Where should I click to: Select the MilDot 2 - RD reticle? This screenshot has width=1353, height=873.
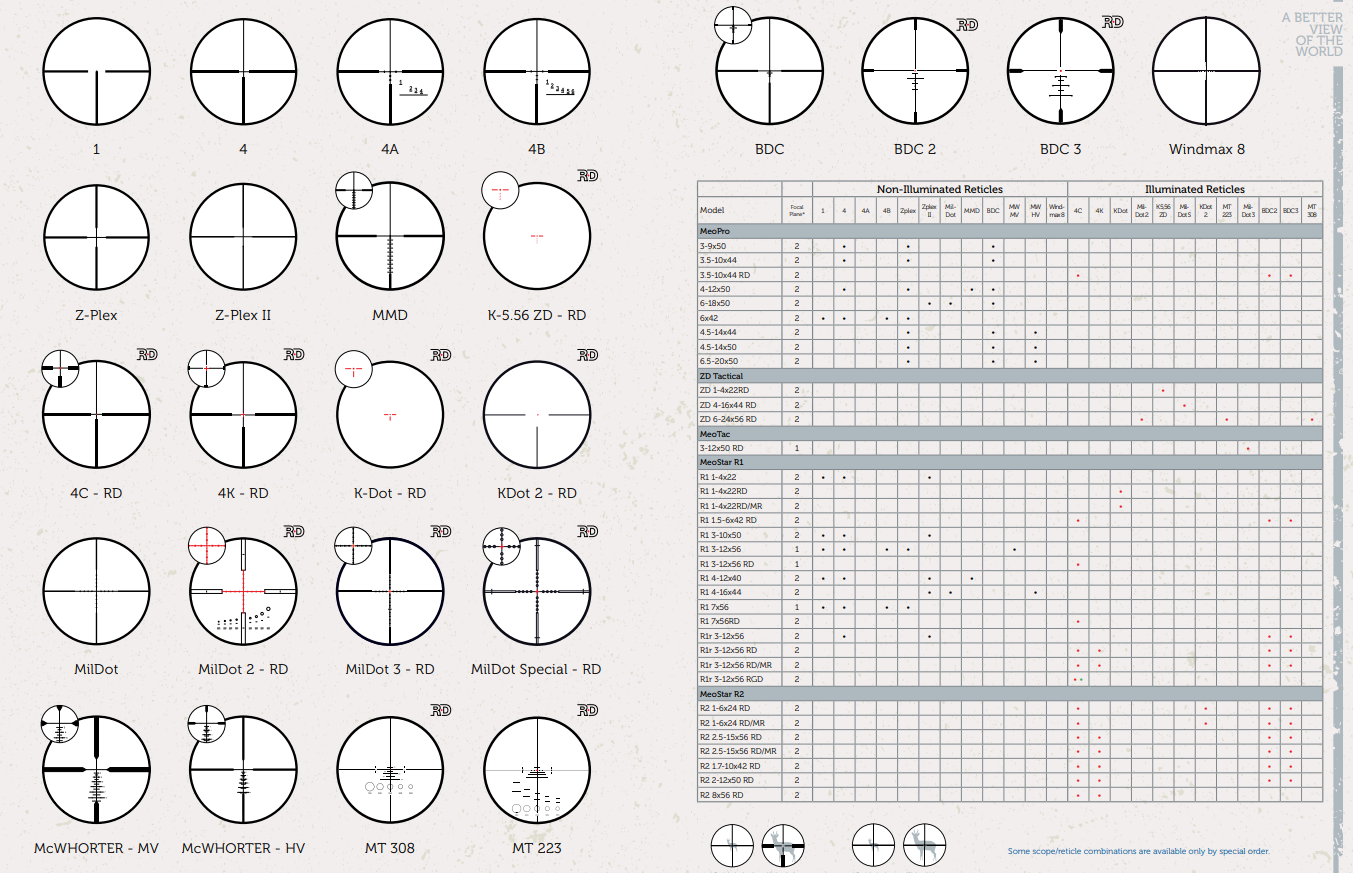(x=243, y=591)
